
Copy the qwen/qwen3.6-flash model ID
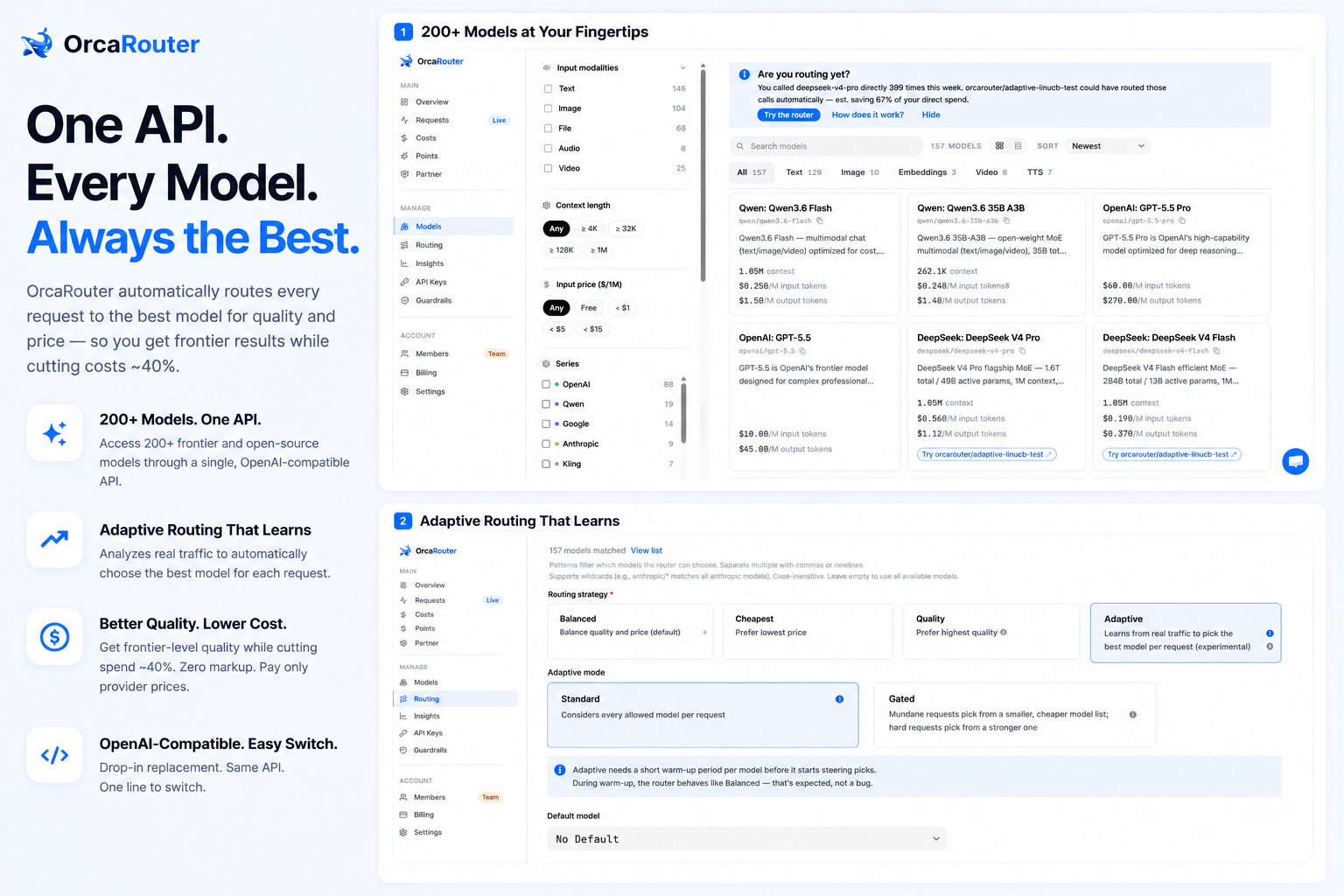819,221
